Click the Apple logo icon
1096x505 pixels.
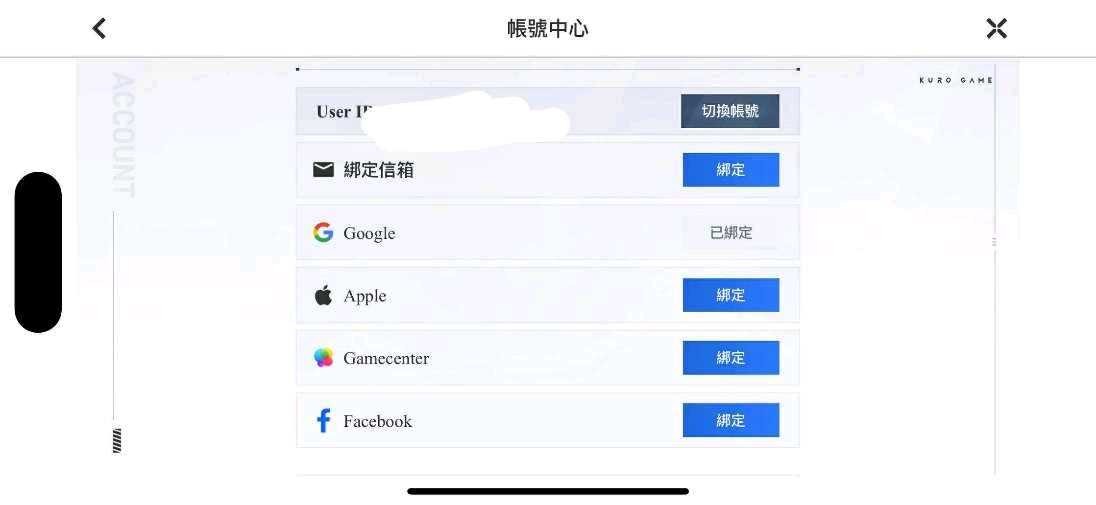(x=323, y=295)
